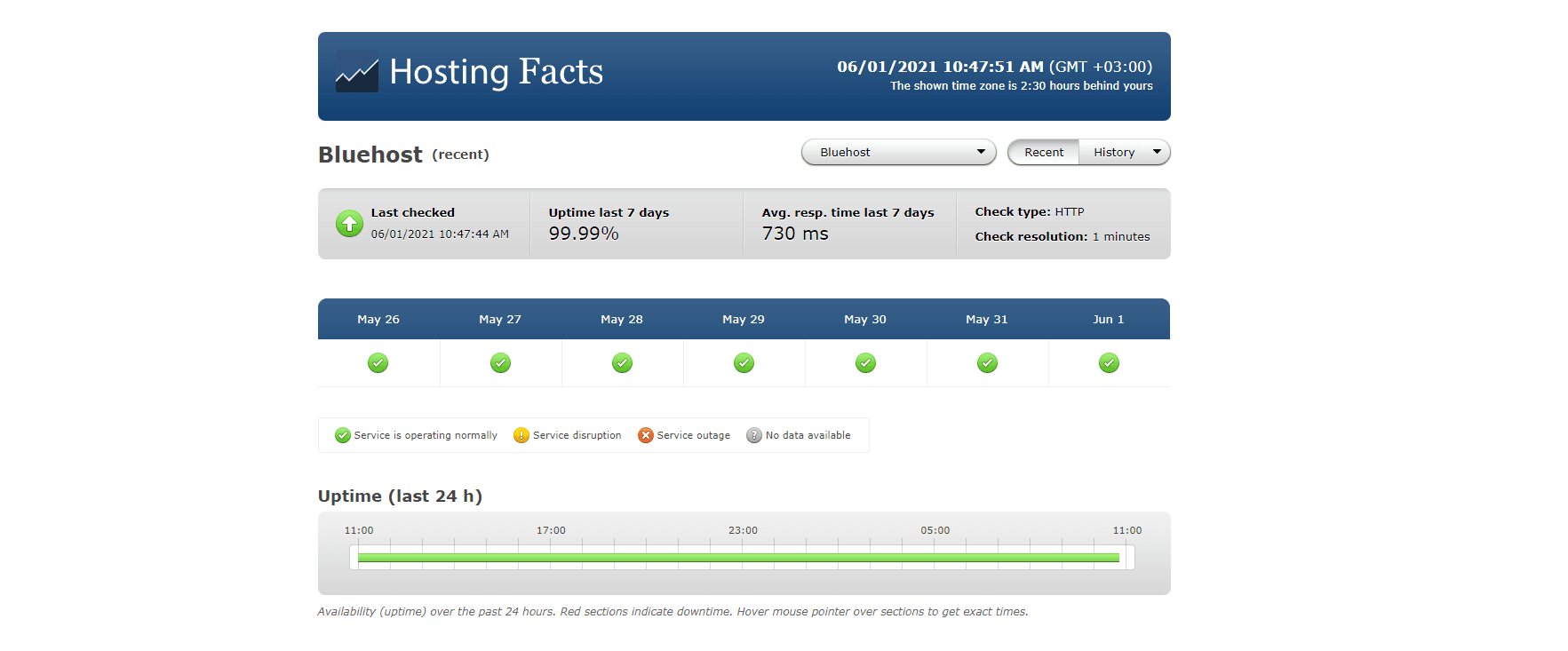Click the 17:00 time marker

tap(551, 530)
